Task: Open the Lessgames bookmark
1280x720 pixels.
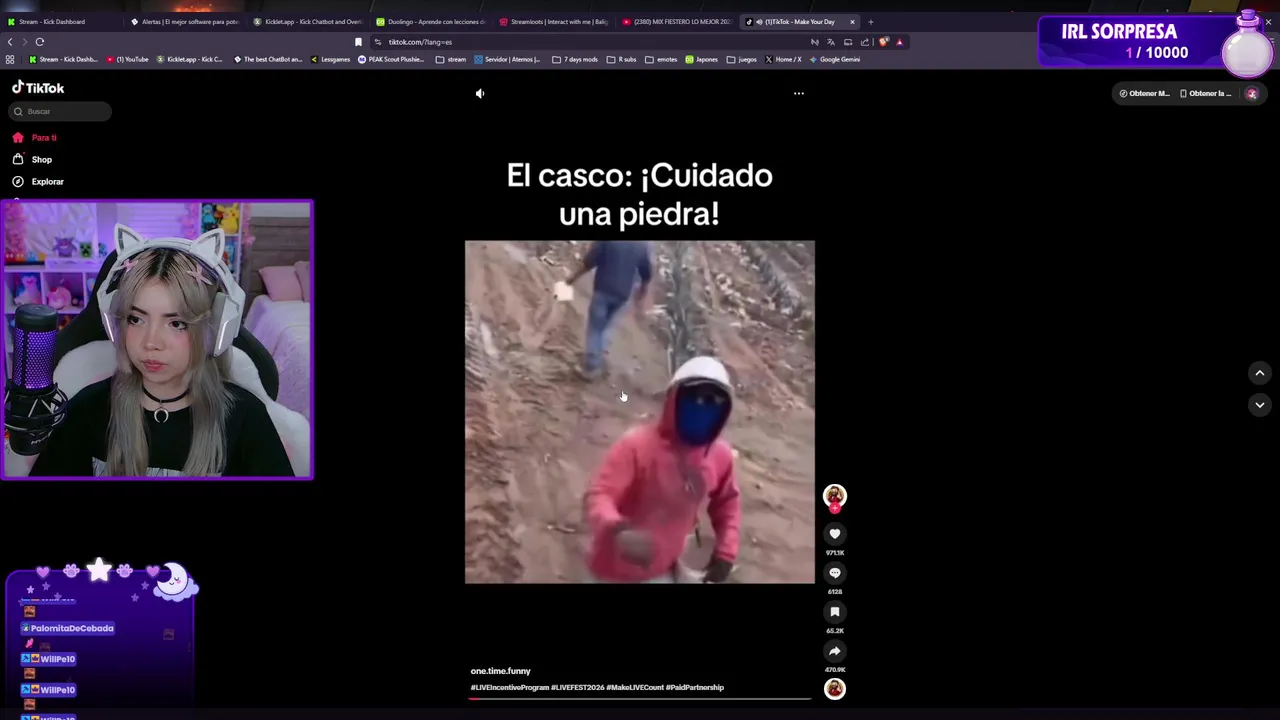Action: point(331,59)
